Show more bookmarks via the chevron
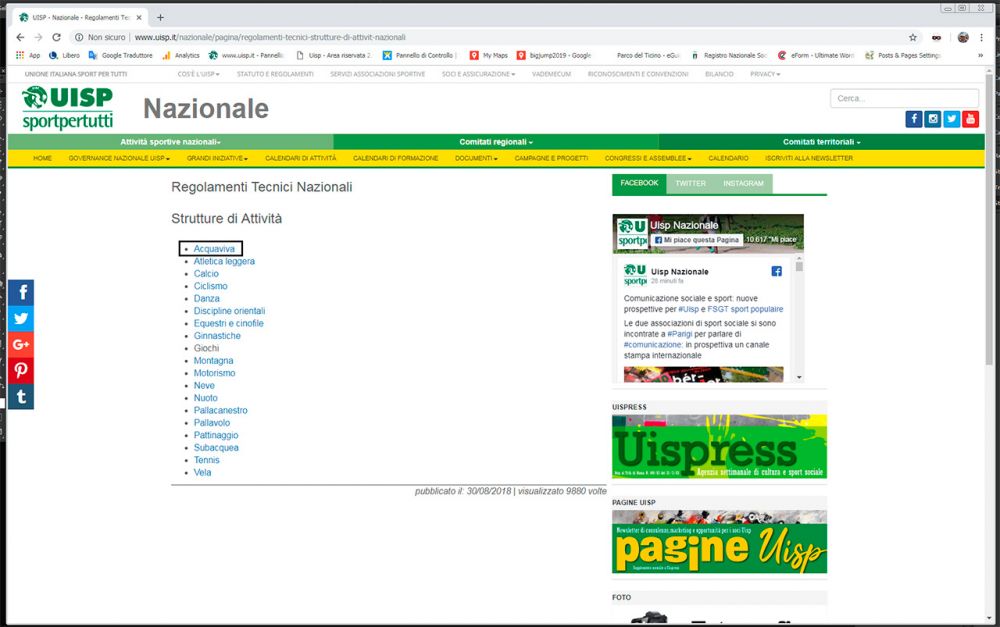 980,55
